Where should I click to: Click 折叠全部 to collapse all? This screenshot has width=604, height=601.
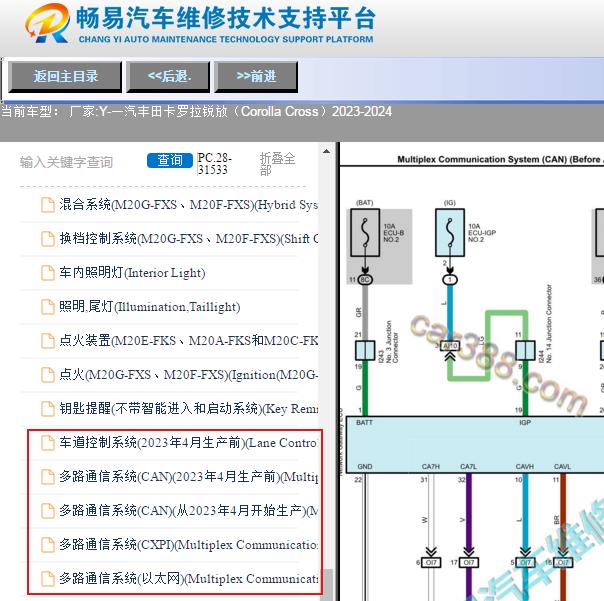coord(277,164)
